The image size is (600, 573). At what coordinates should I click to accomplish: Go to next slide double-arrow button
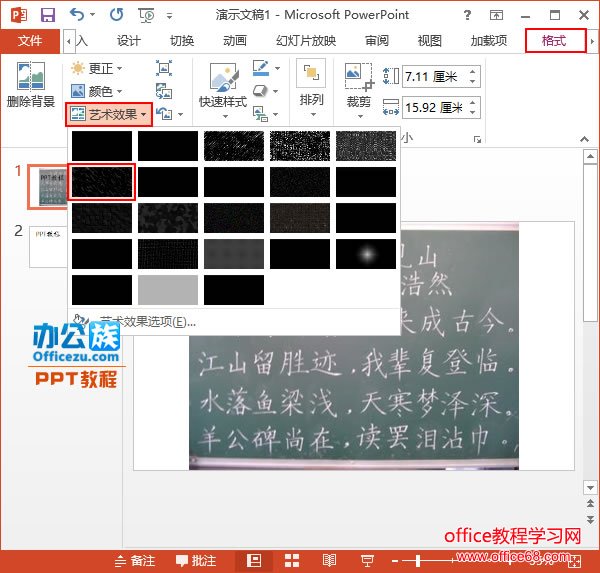point(590,519)
